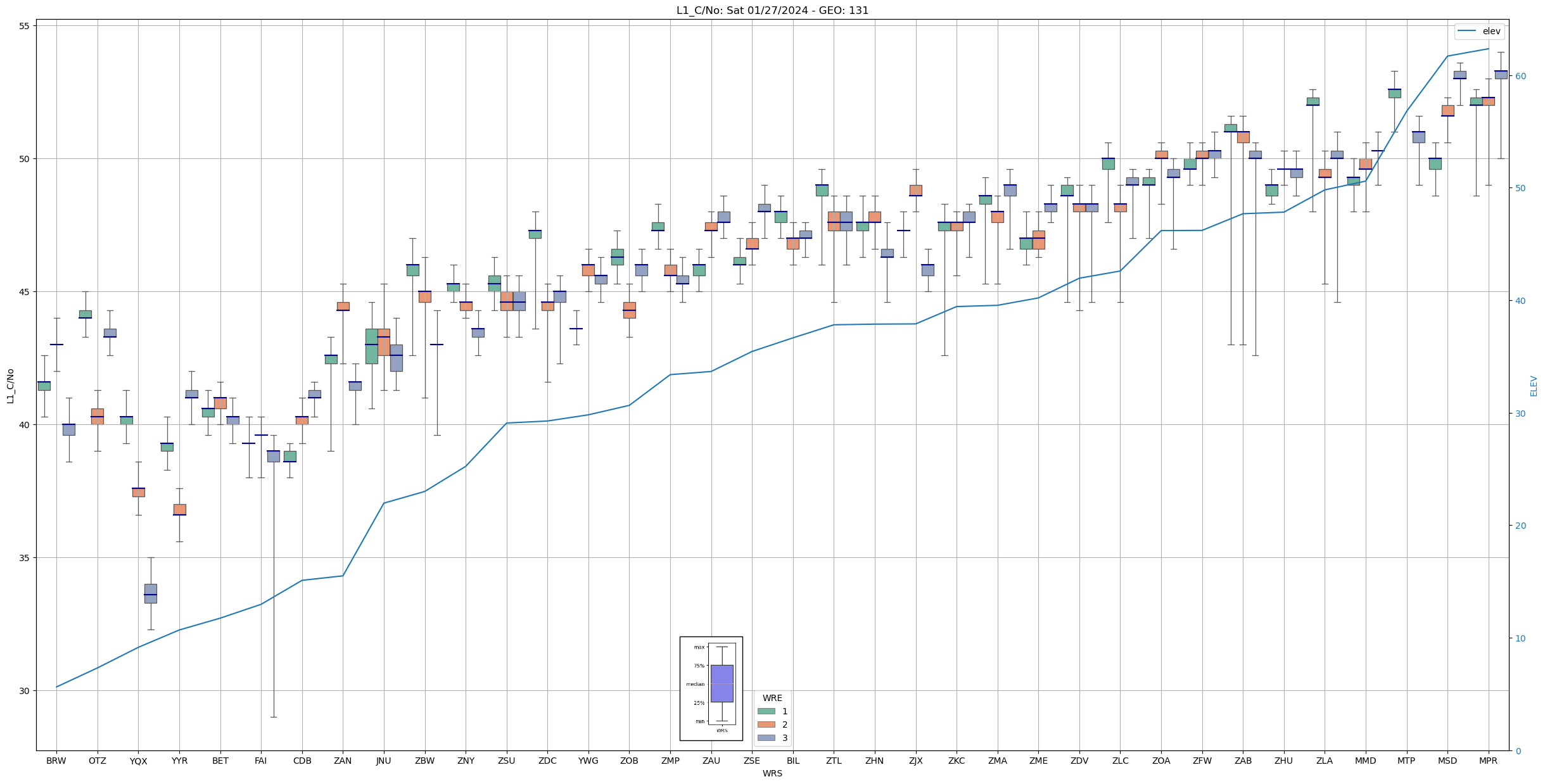1545x784 pixels.
Task: Click the JNU x-axis label
Action: [384, 761]
